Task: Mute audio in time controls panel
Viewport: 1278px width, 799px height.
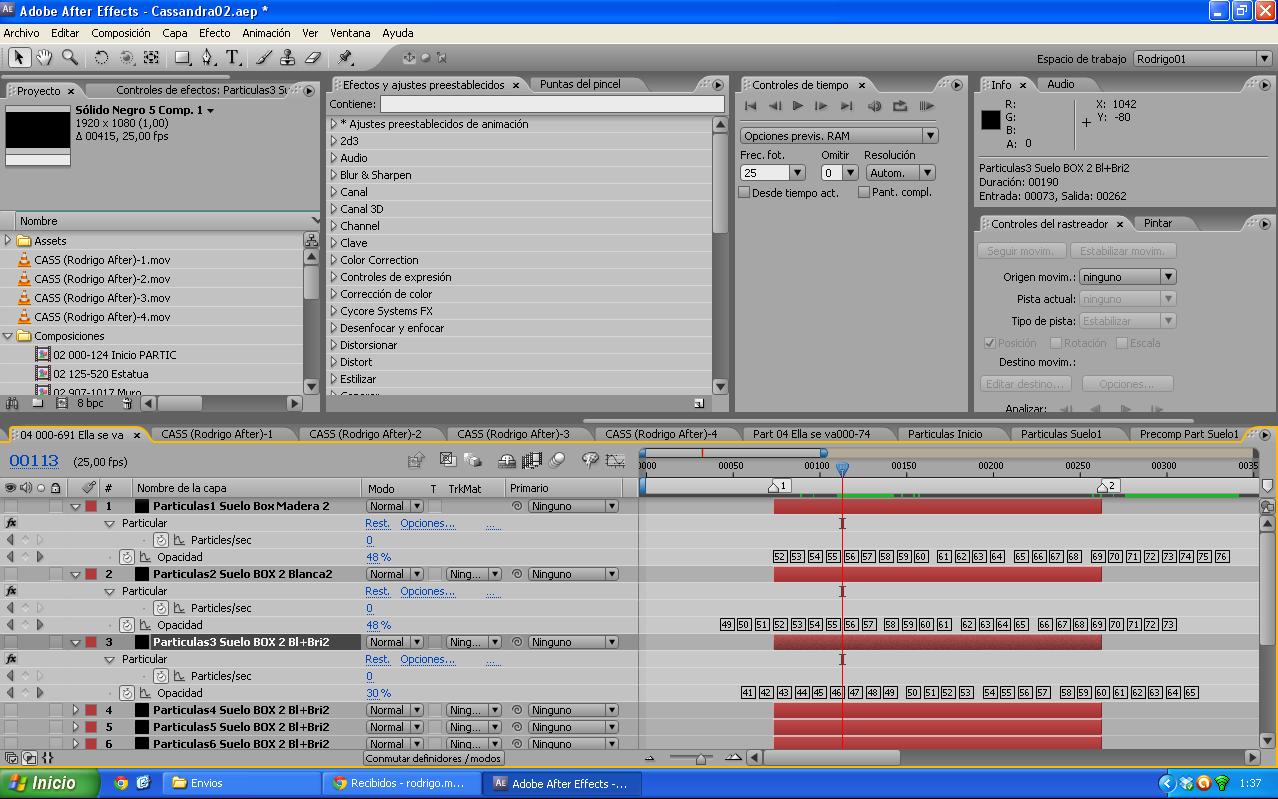Action: click(875, 106)
